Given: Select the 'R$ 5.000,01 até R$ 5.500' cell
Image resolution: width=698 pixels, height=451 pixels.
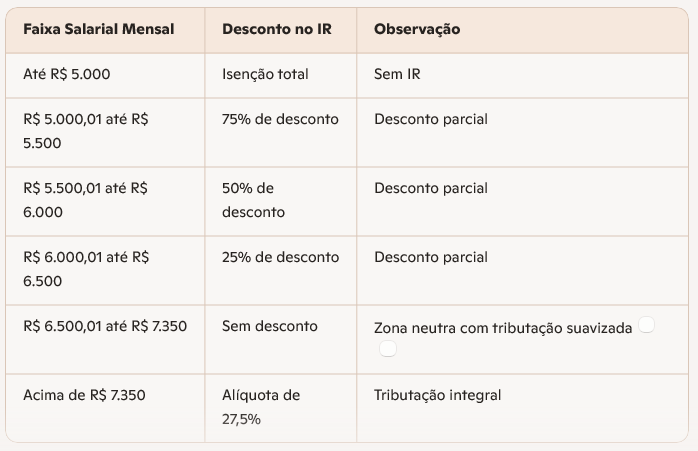Looking at the screenshot, I should (x=85, y=131).
